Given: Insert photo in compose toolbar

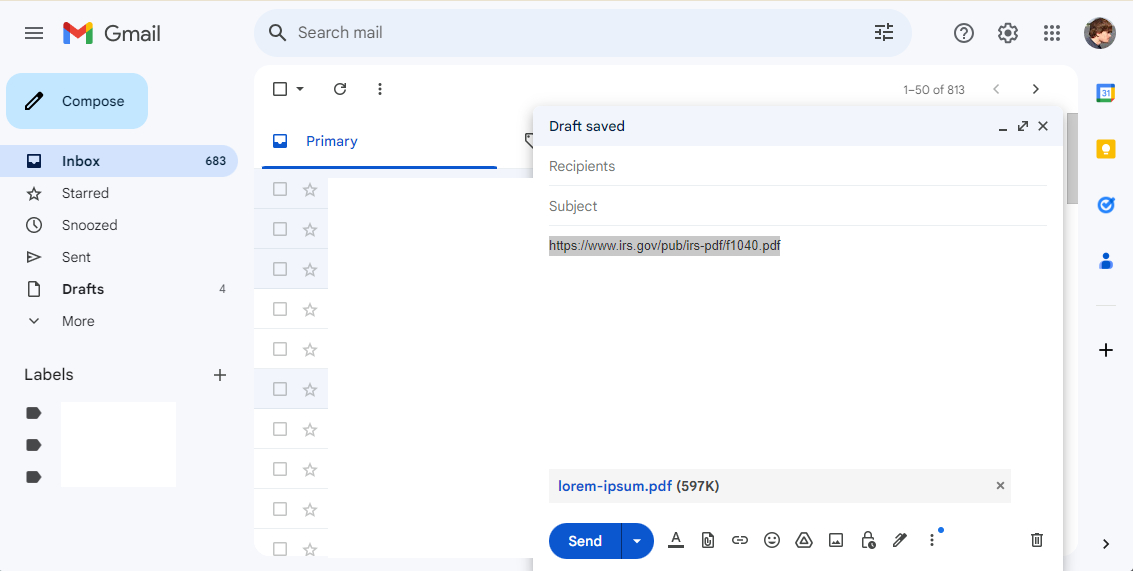Looking at the screenshot, I should pos(836,540).
